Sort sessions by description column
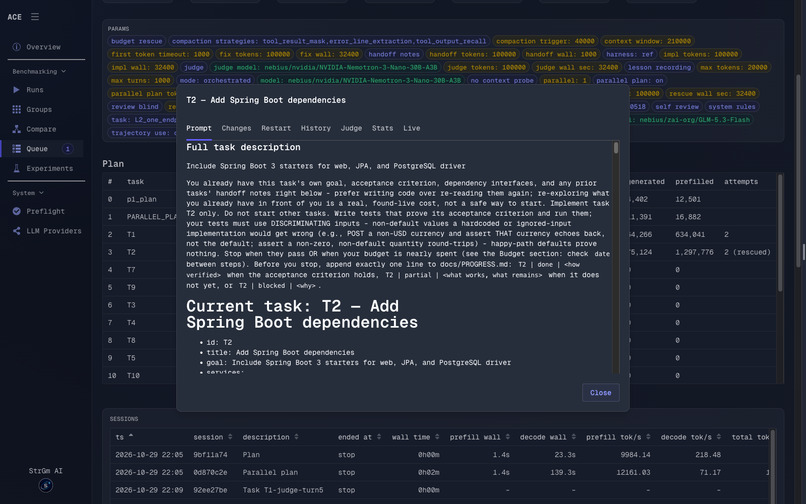The height and width of the screenshot is (504, 806). point(270,437)
